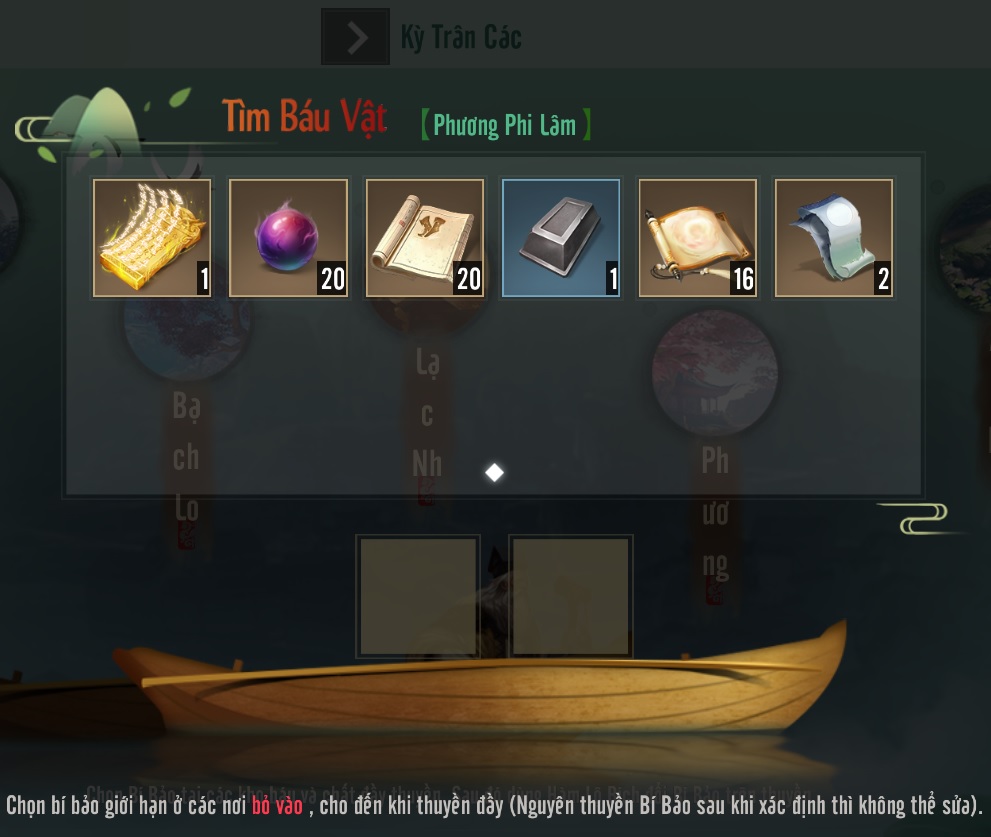The width and height of the screenshot is (991, 837).
Task: Select the Phương location circular thumbnail
Action: (x=715, y=373)
